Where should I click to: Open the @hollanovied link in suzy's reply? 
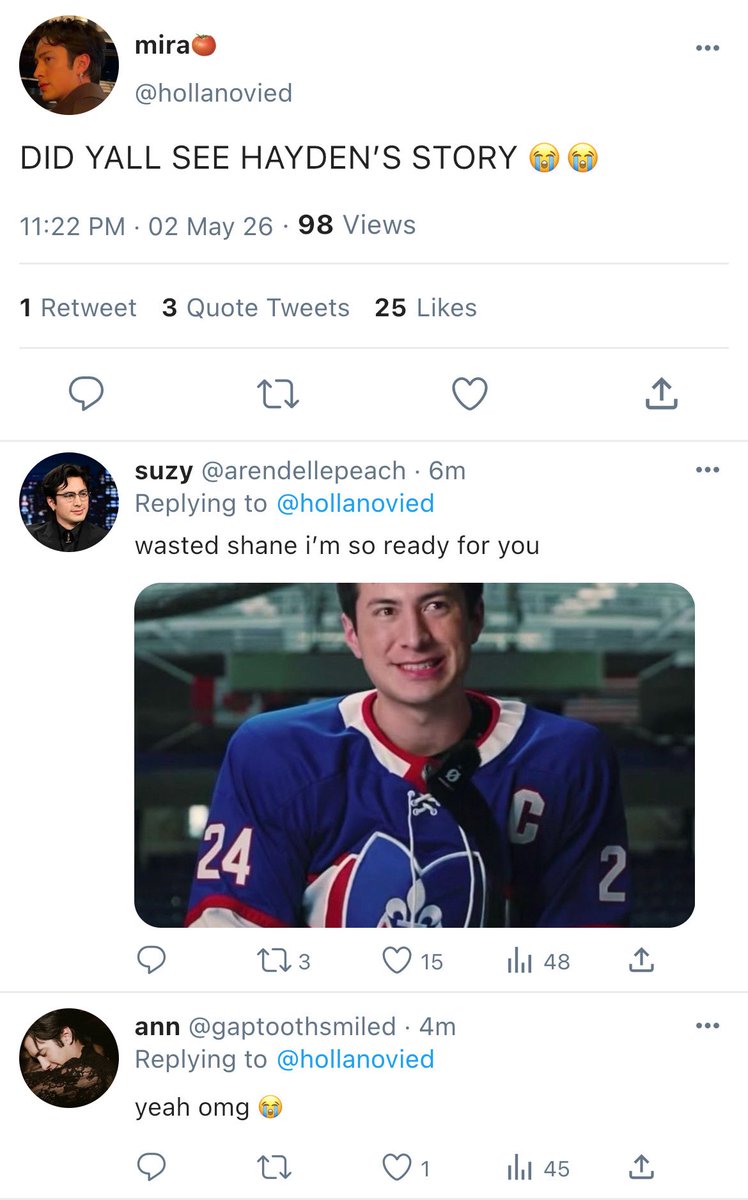(355, 503)
